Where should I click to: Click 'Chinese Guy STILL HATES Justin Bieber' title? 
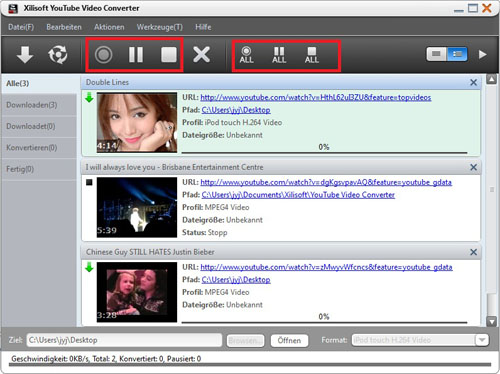[150, 252]
